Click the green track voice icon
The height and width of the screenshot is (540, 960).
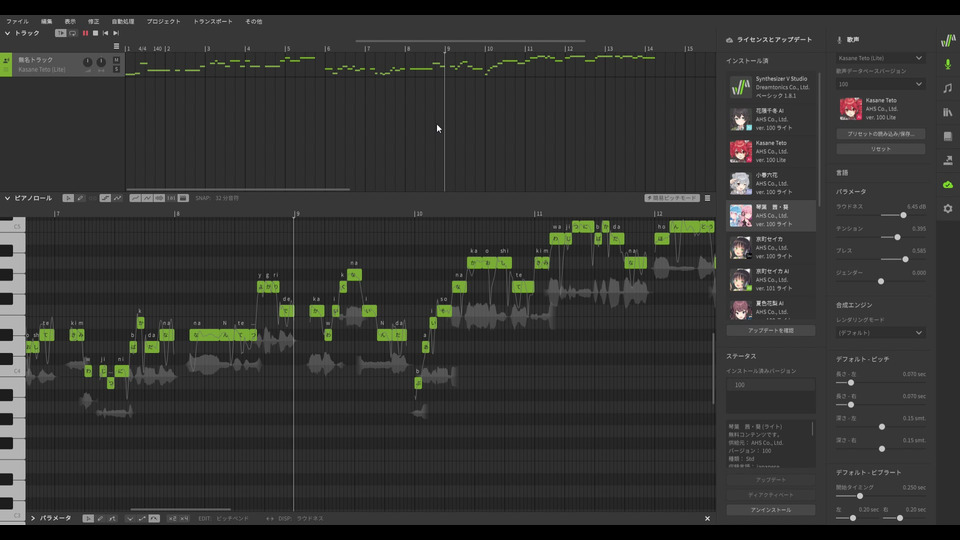tap(6, 61)
